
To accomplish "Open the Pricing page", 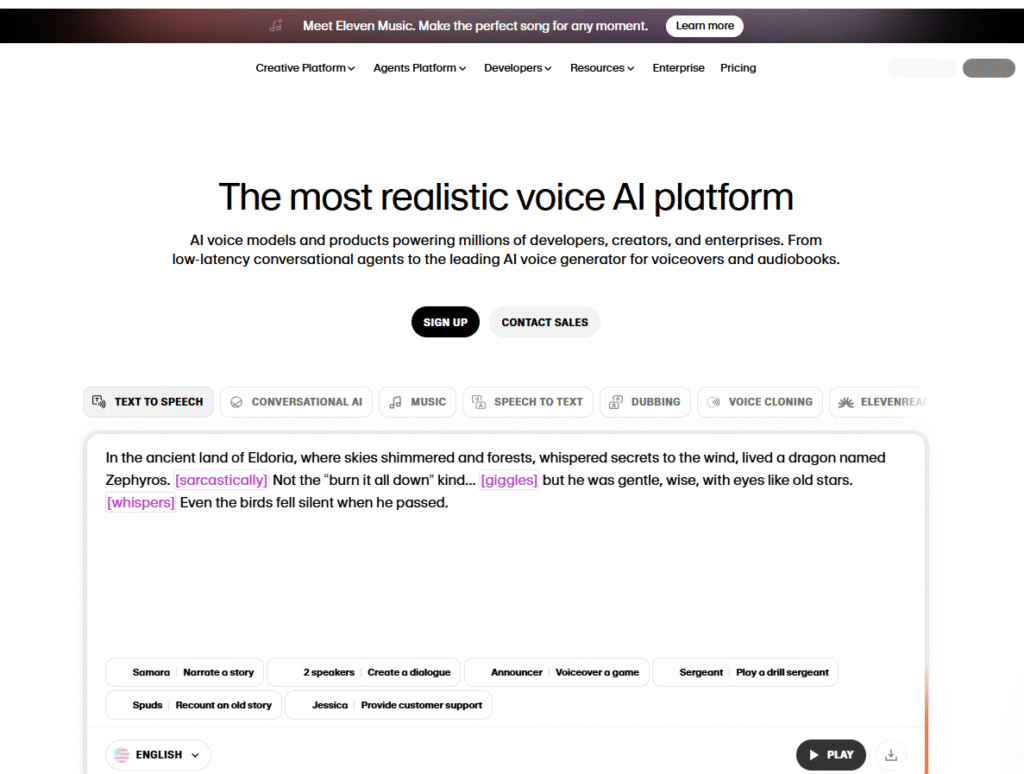I will coord(738,68).
